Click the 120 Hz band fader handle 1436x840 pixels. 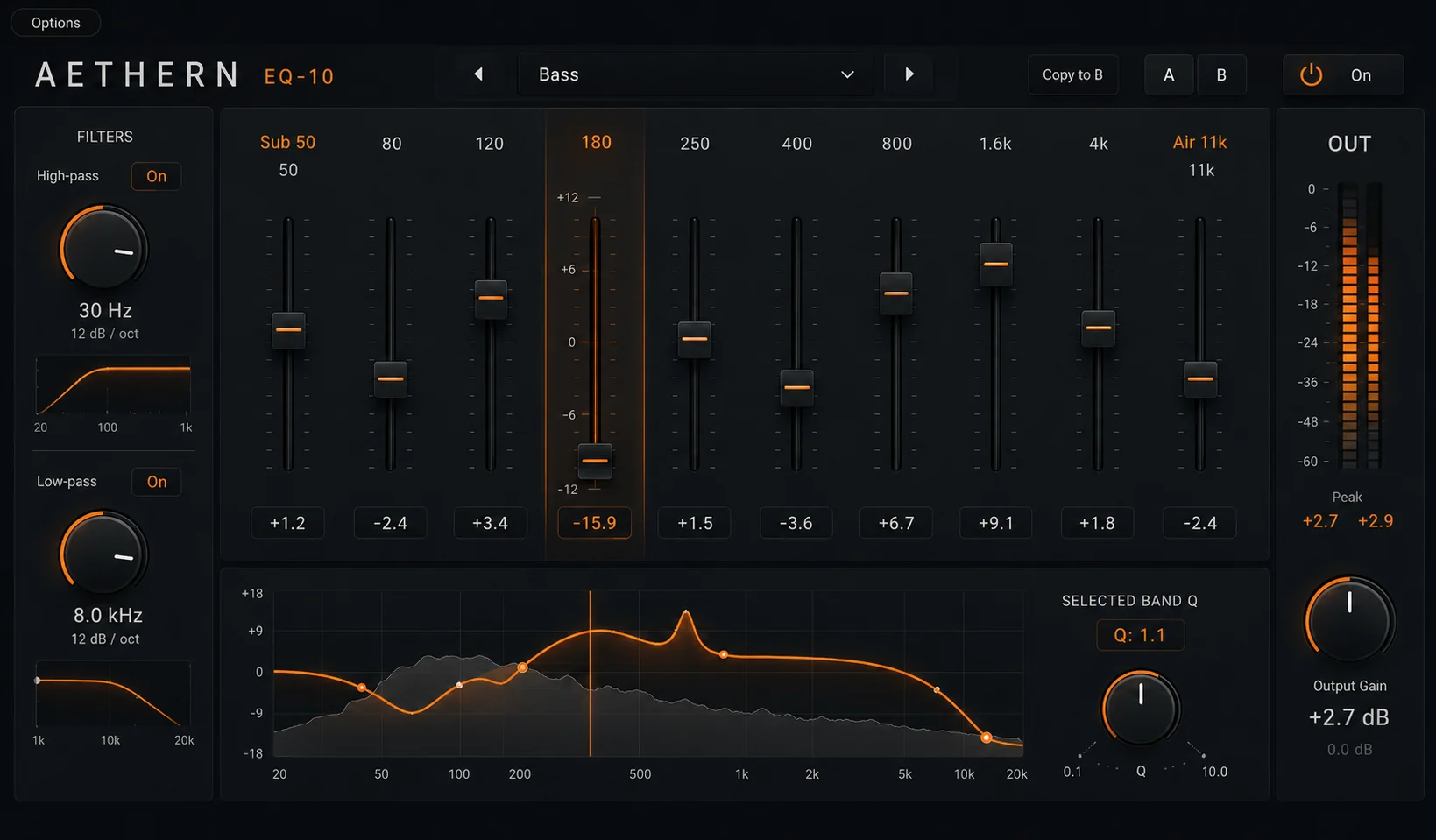click(x=491, y=299)
